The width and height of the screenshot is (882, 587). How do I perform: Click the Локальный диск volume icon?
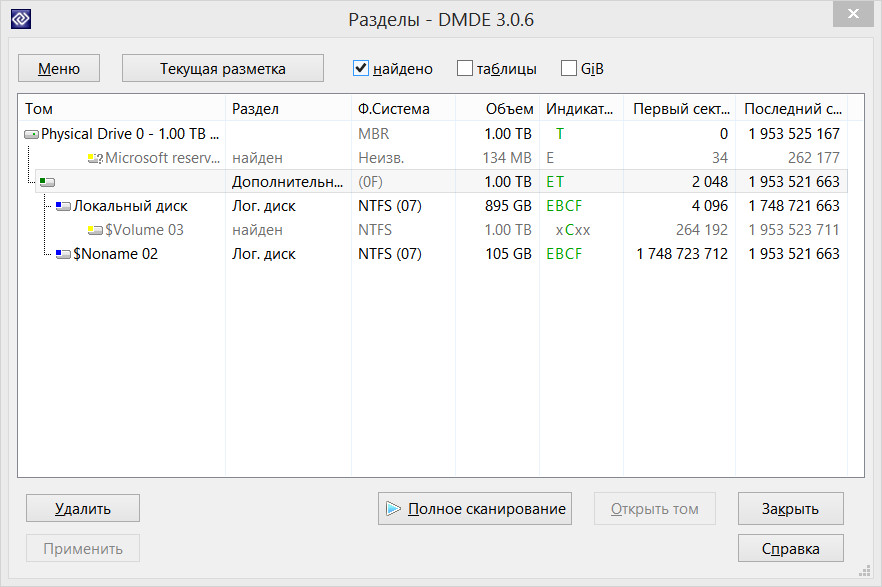click(x=63, y=206)
